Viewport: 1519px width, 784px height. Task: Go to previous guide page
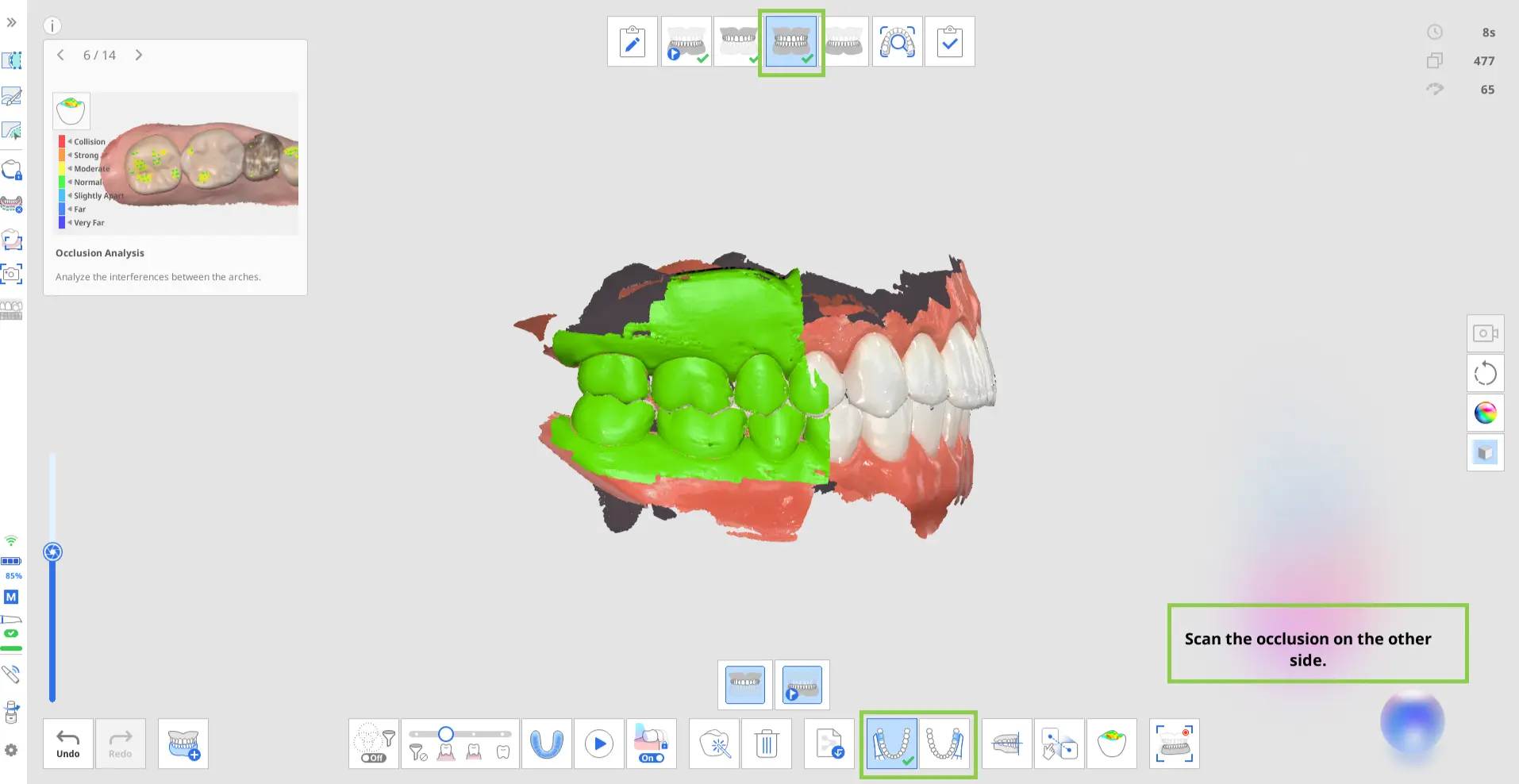pyautogui.click(x=60, y=55)
